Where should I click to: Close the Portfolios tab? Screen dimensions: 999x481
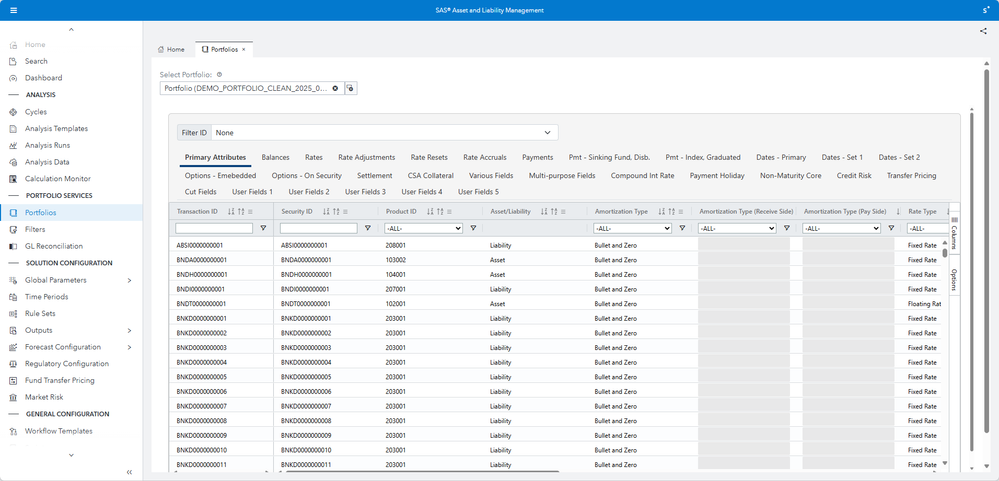(243, 49)
